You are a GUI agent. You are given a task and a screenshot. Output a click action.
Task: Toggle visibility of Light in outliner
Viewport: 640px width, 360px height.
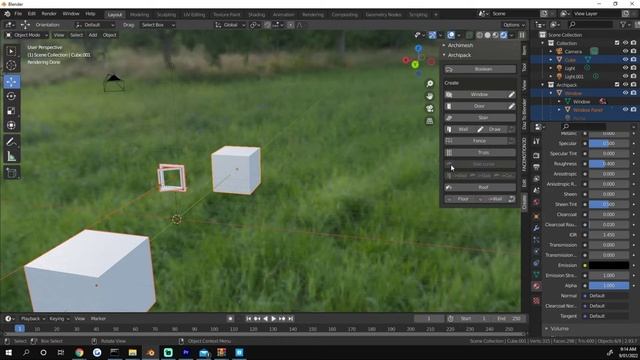pyautogui.click(x=625, y=68)
